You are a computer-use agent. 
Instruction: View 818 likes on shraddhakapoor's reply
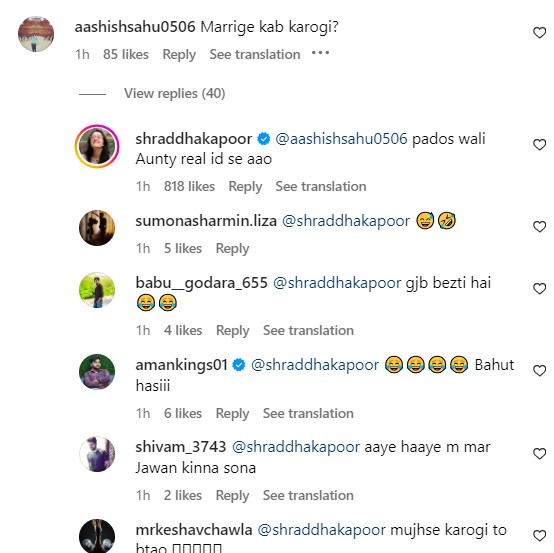click(189, 186)
